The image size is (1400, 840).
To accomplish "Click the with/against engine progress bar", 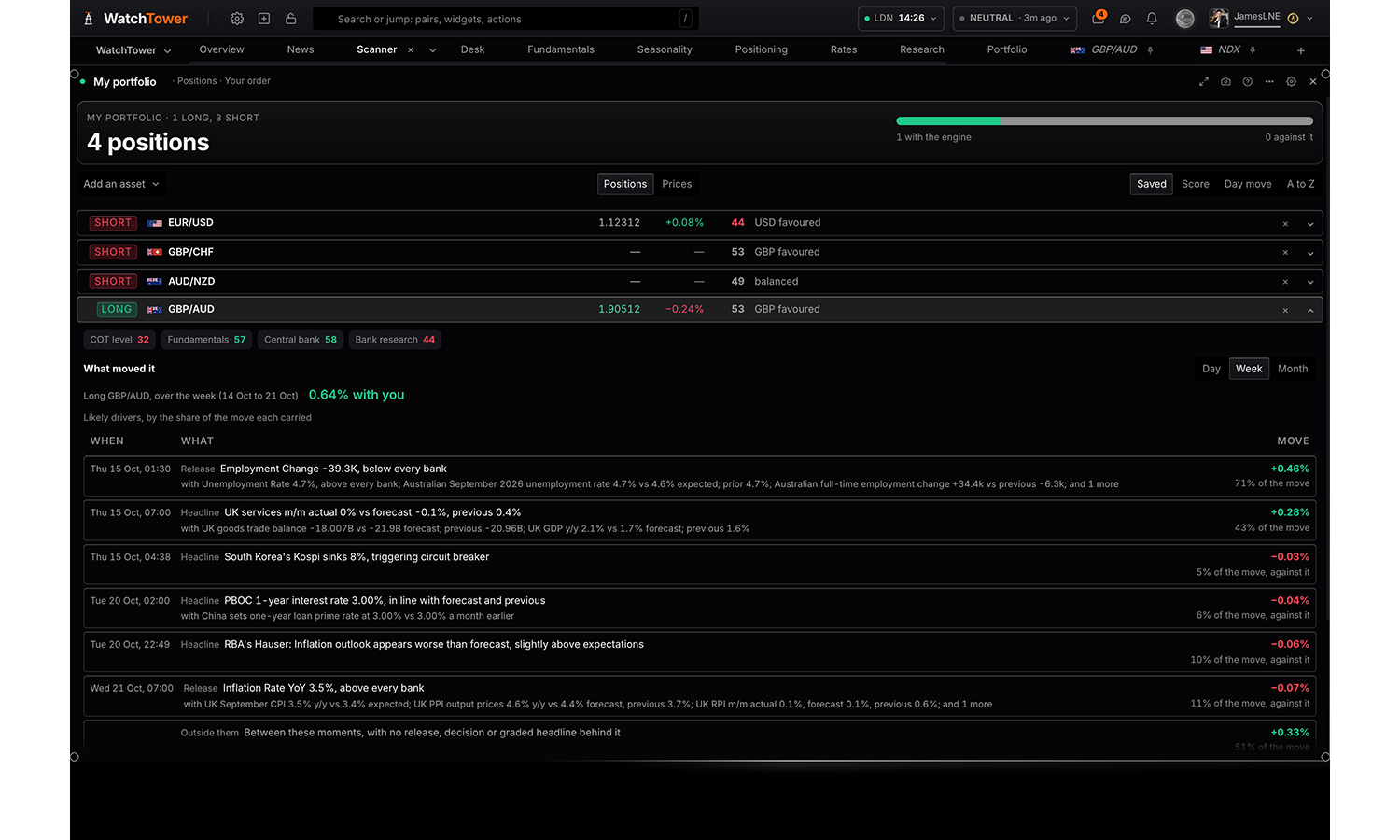I will 1104,121.
